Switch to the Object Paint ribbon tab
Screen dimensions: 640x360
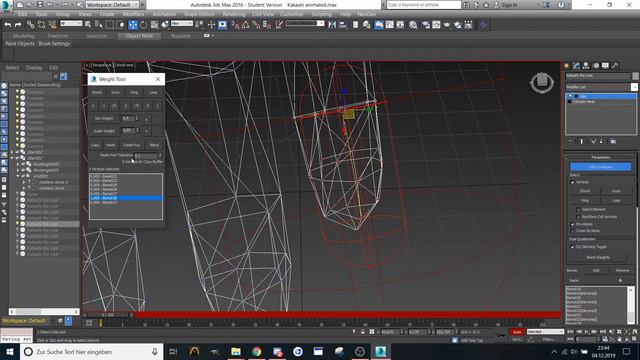(x=139, y=36)
